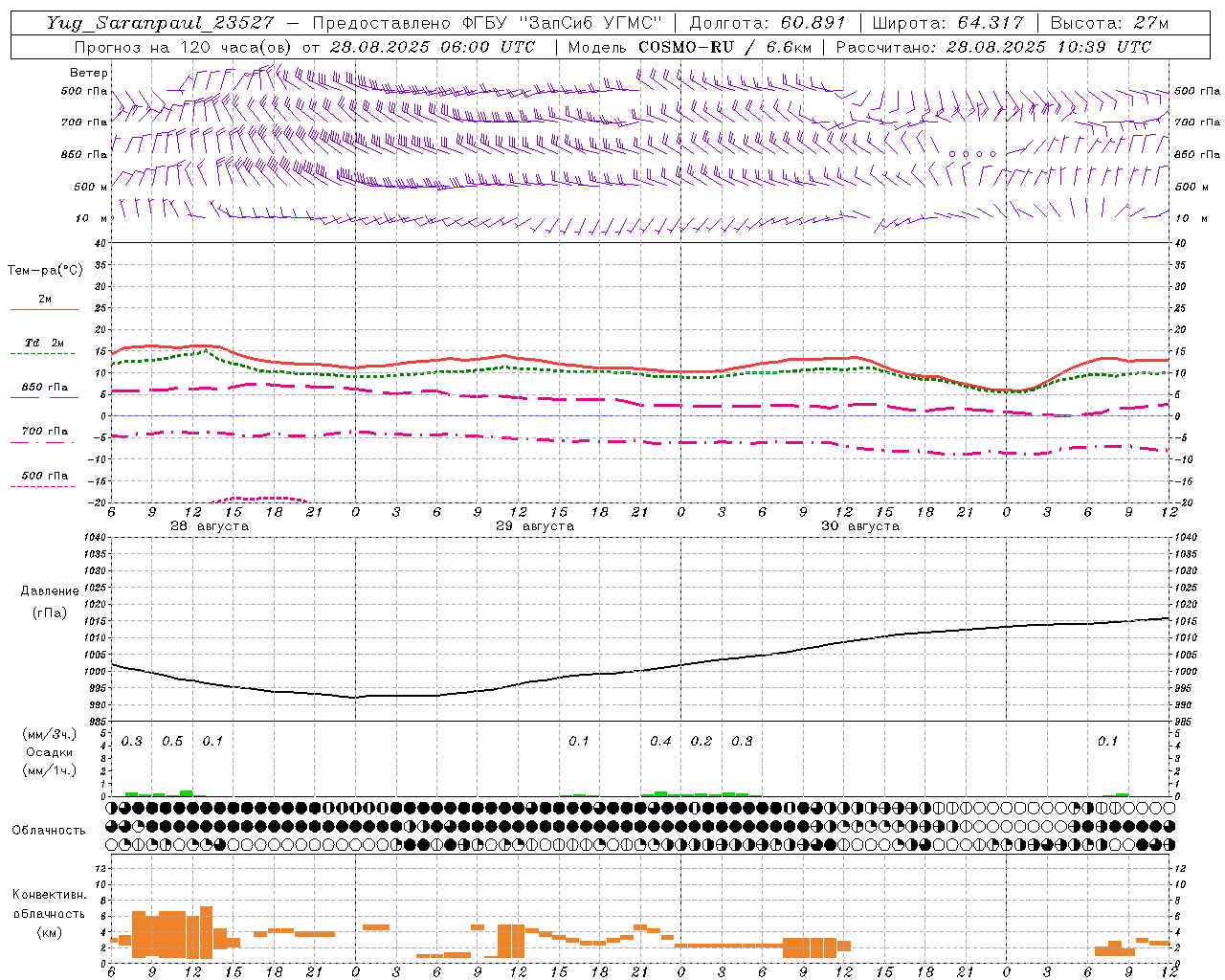Click the 'Тем-ра(°C)' temperature label
Screen dimensions: 1225x980
tap(45, 271)
